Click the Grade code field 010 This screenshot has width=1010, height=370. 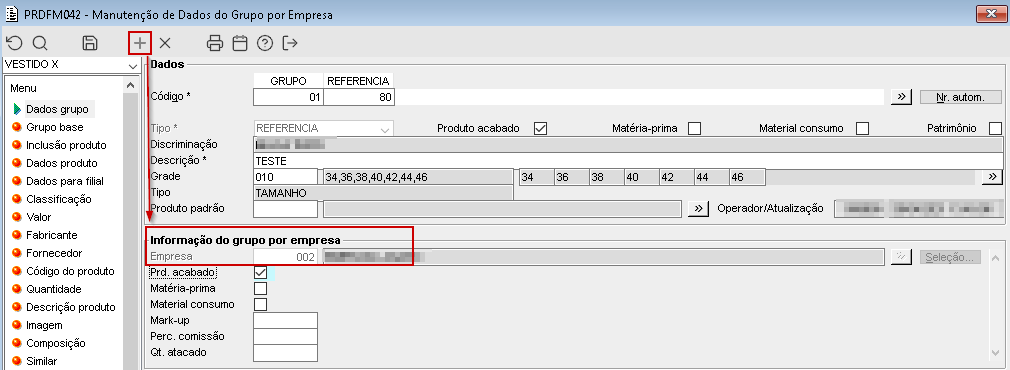pos(285,177)
